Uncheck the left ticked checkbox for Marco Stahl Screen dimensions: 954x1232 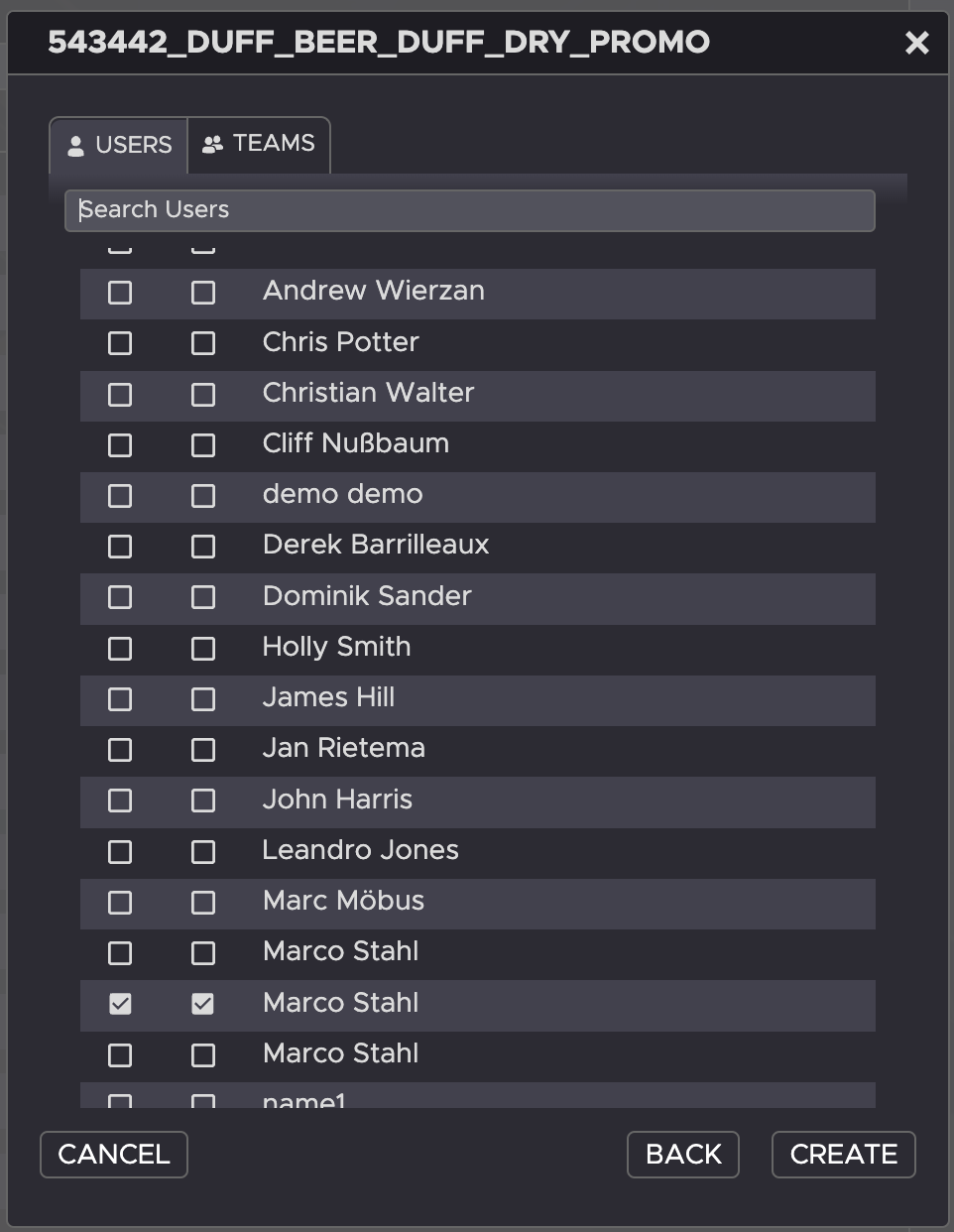click(120, 1004)
